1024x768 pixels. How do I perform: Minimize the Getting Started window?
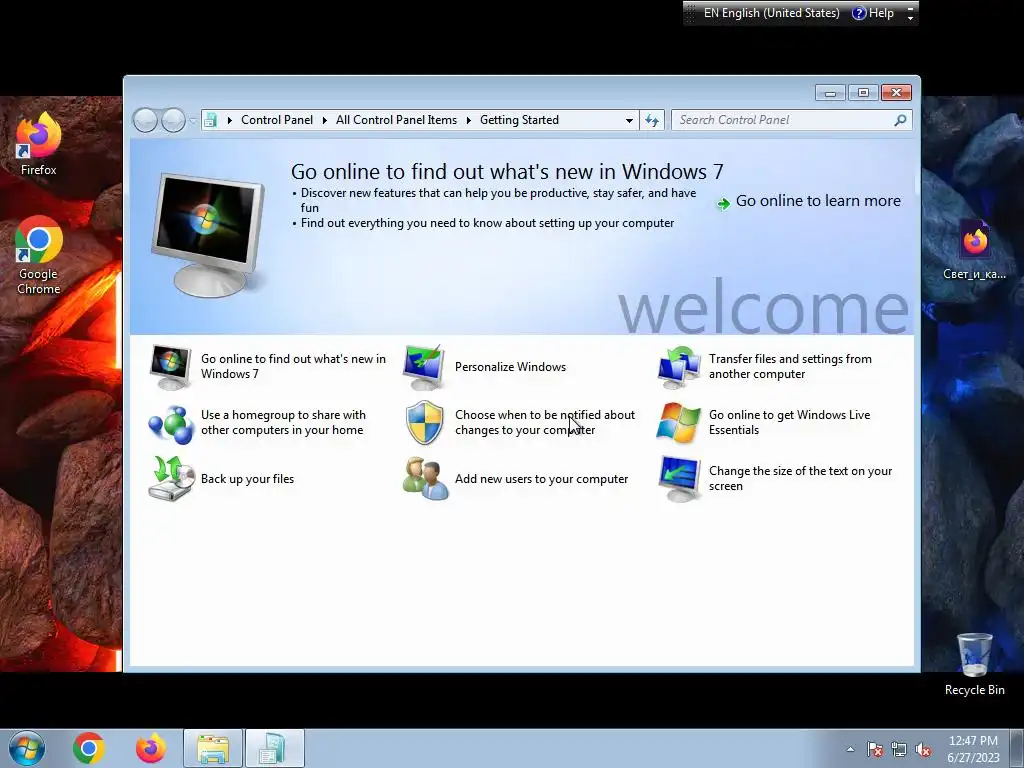coord(830,93)
